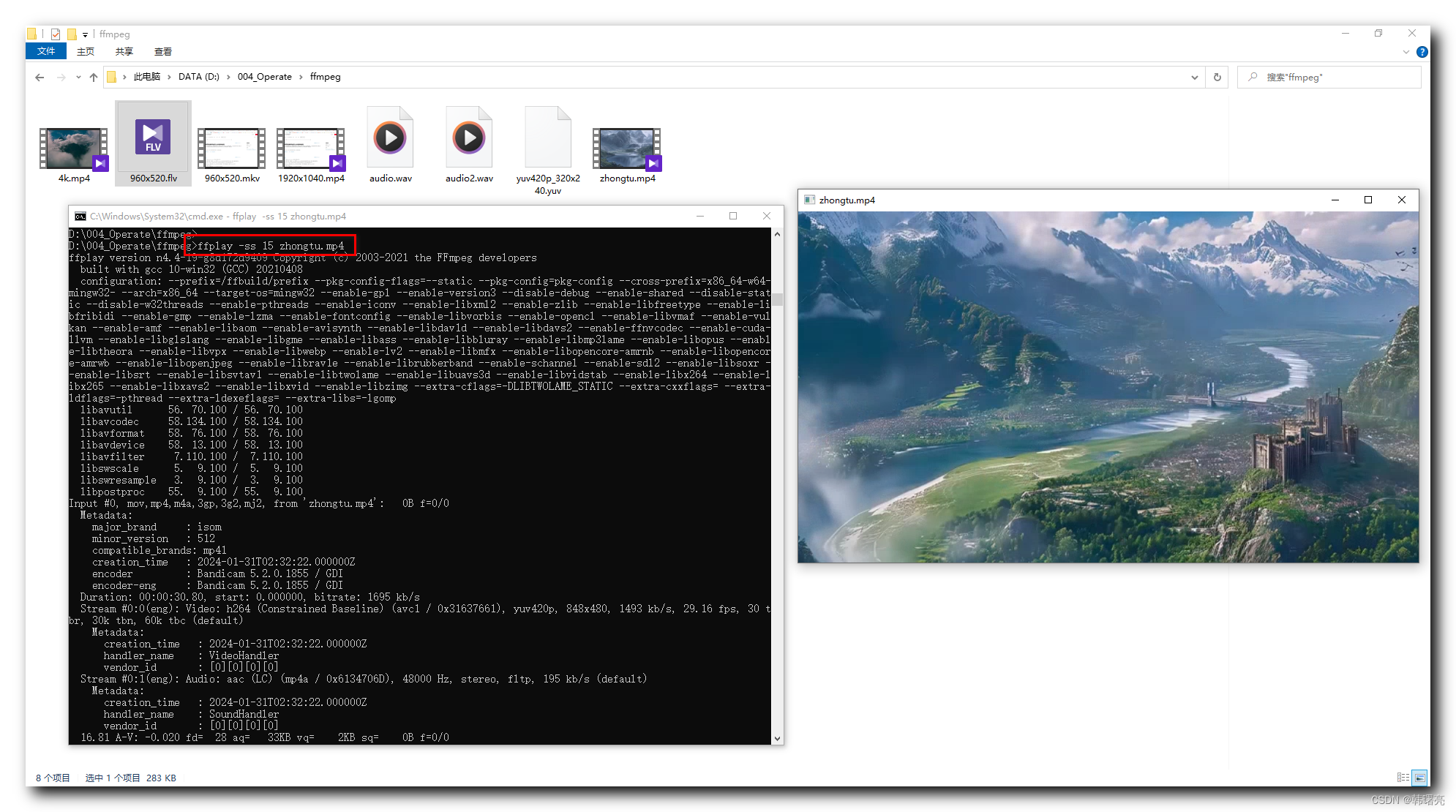Open address bar history dropdown
Viewport: 1456px width, 812px height.
(1194, 77)
